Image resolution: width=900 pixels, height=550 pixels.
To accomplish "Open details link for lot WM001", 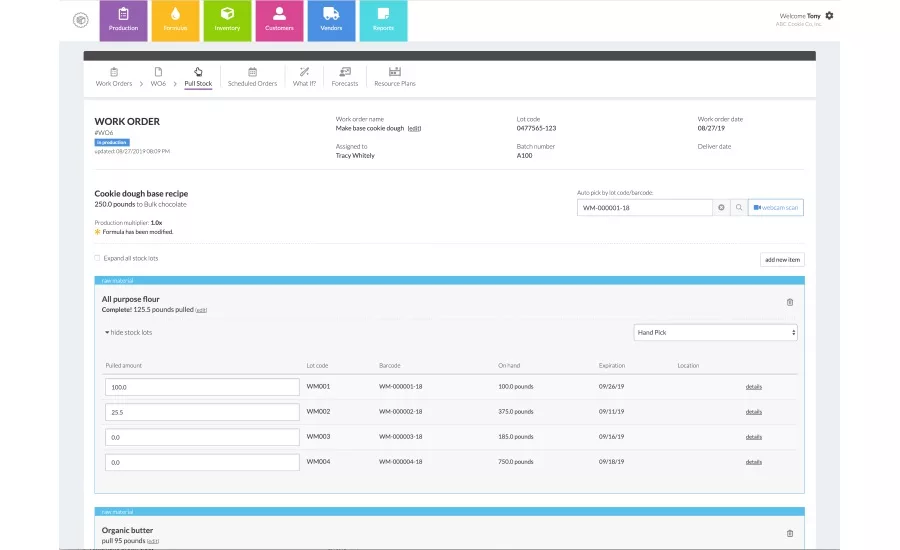I will coord(754,387).
